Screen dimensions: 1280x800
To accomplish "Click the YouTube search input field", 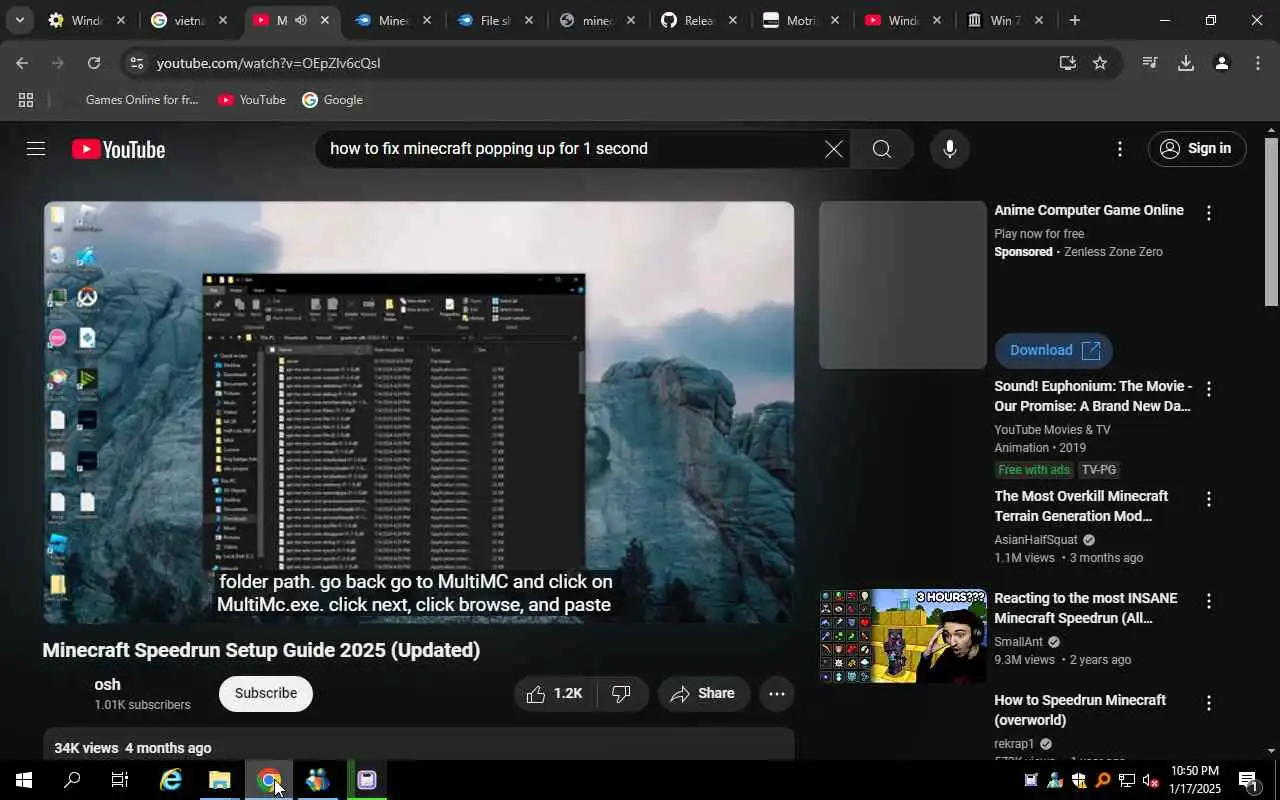I will [570, 149].
